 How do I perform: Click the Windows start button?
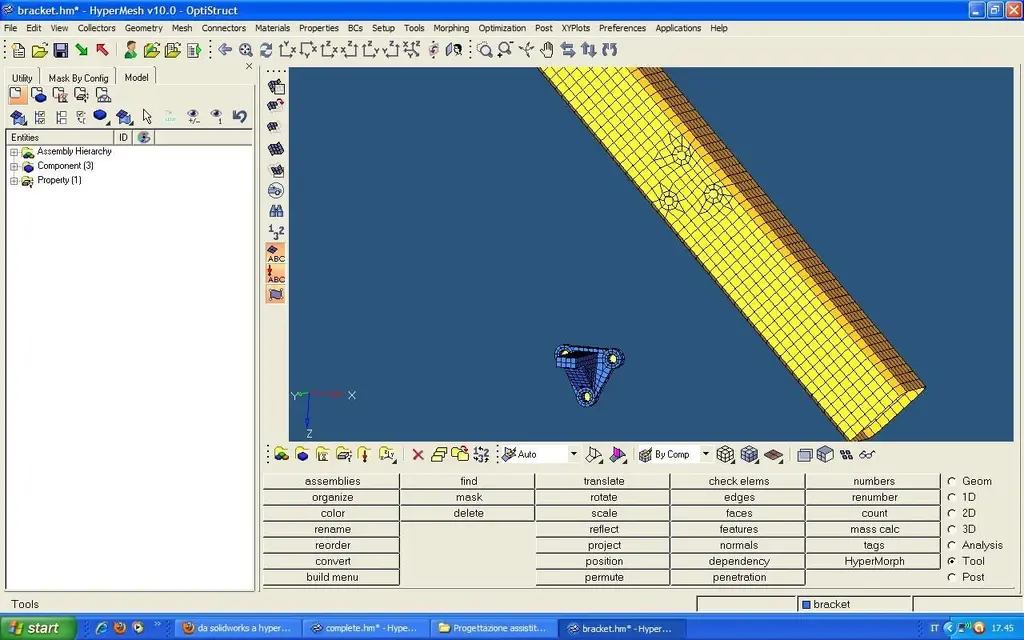click(38, 628)
